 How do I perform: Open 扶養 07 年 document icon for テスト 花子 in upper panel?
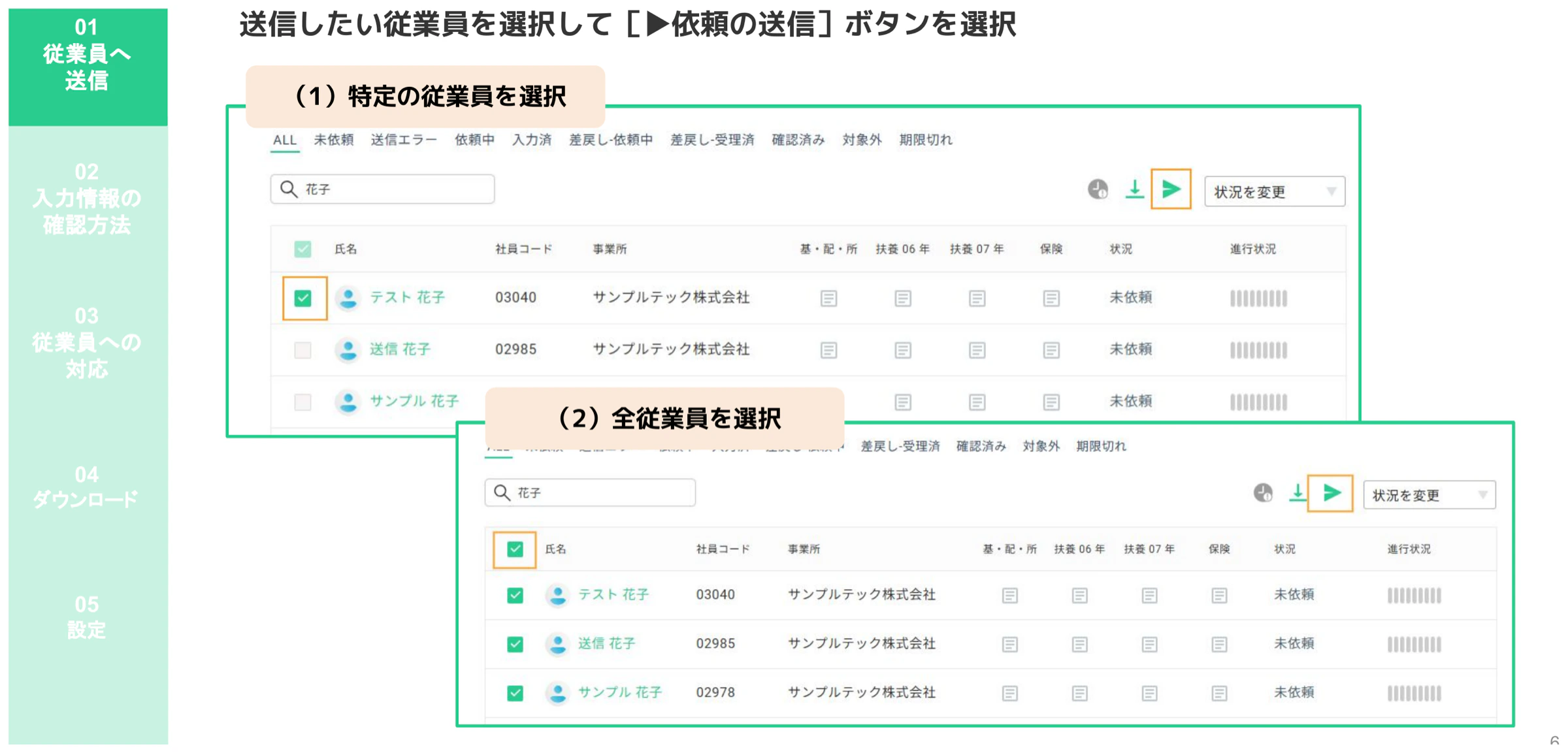tap(977, 298)
